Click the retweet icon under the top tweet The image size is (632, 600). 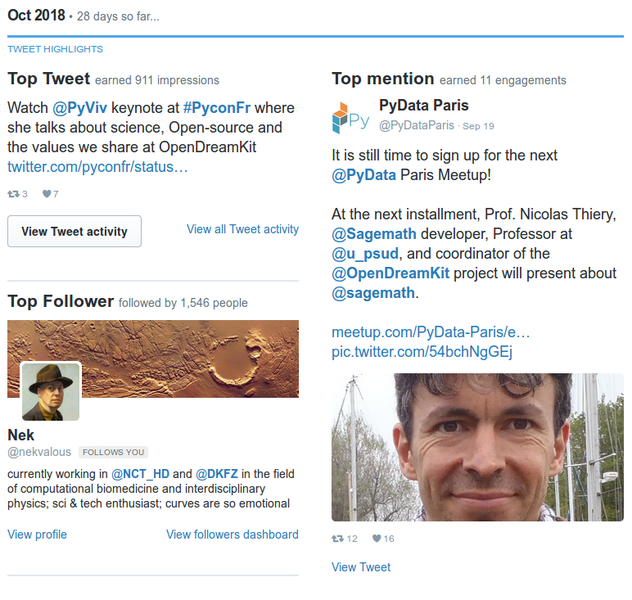click(13, 194)
